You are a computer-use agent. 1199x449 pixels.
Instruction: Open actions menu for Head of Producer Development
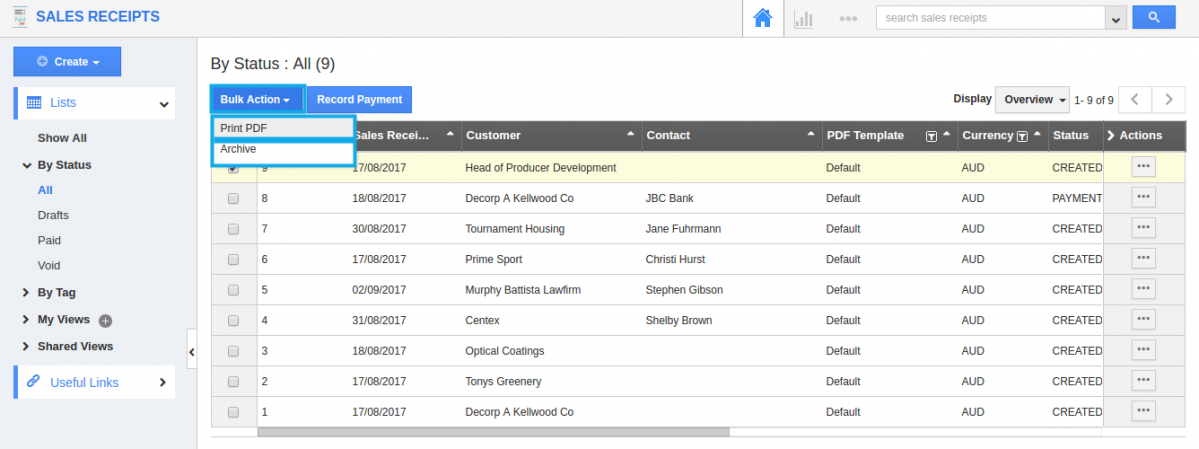(x=1143, y=167)
